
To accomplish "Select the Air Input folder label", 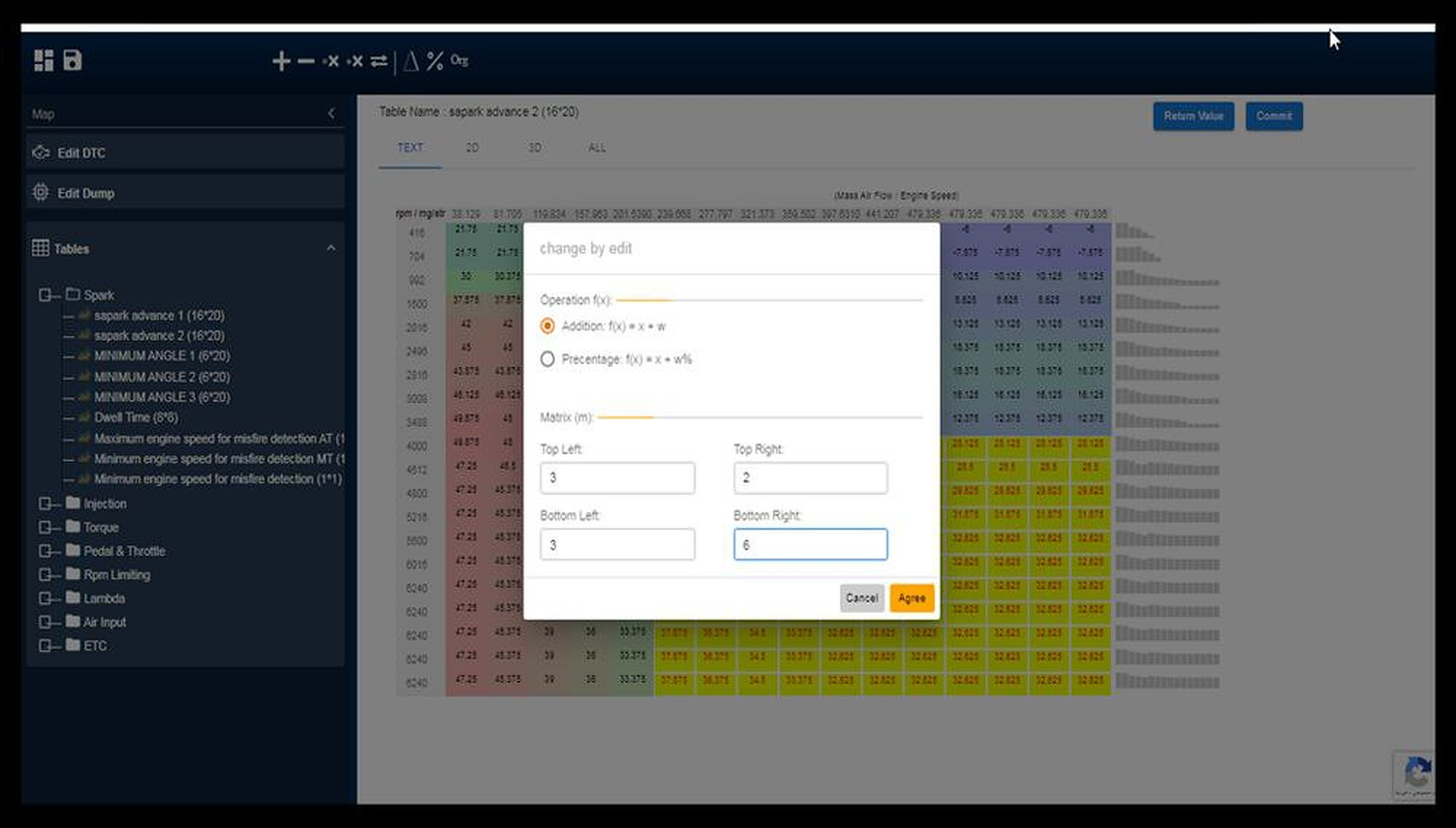I will 105,622.
